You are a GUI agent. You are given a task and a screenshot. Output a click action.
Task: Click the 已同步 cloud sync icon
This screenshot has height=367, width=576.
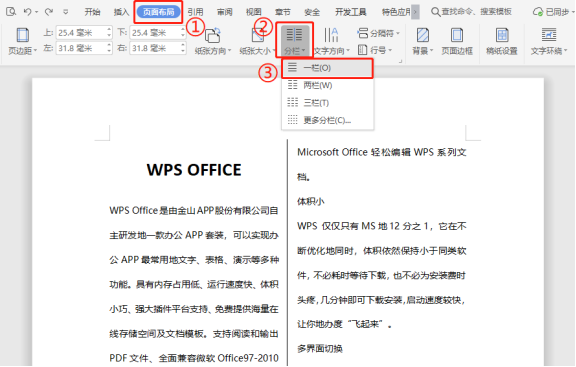538,12
